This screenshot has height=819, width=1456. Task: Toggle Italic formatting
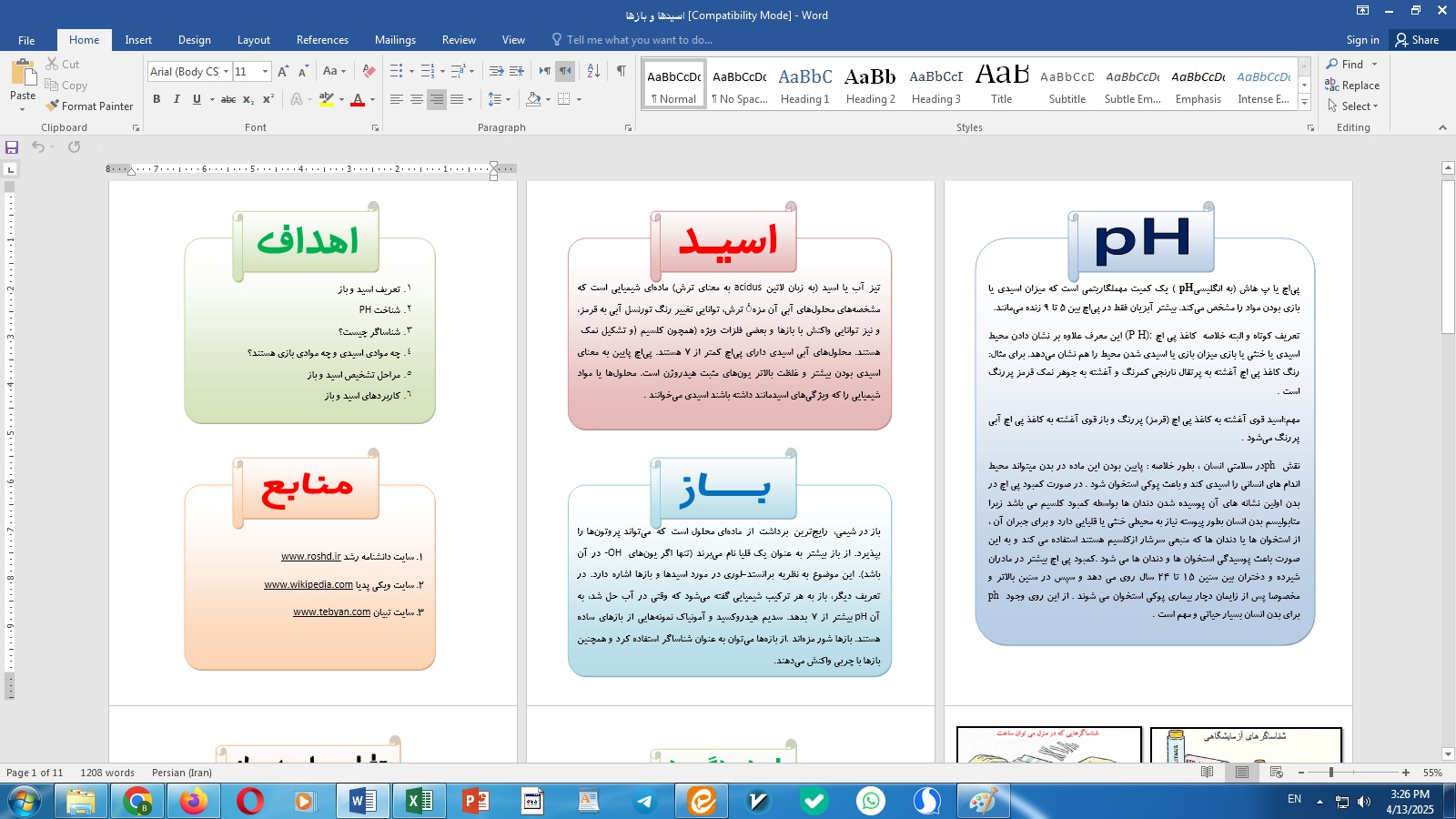[x=177, y=99]
